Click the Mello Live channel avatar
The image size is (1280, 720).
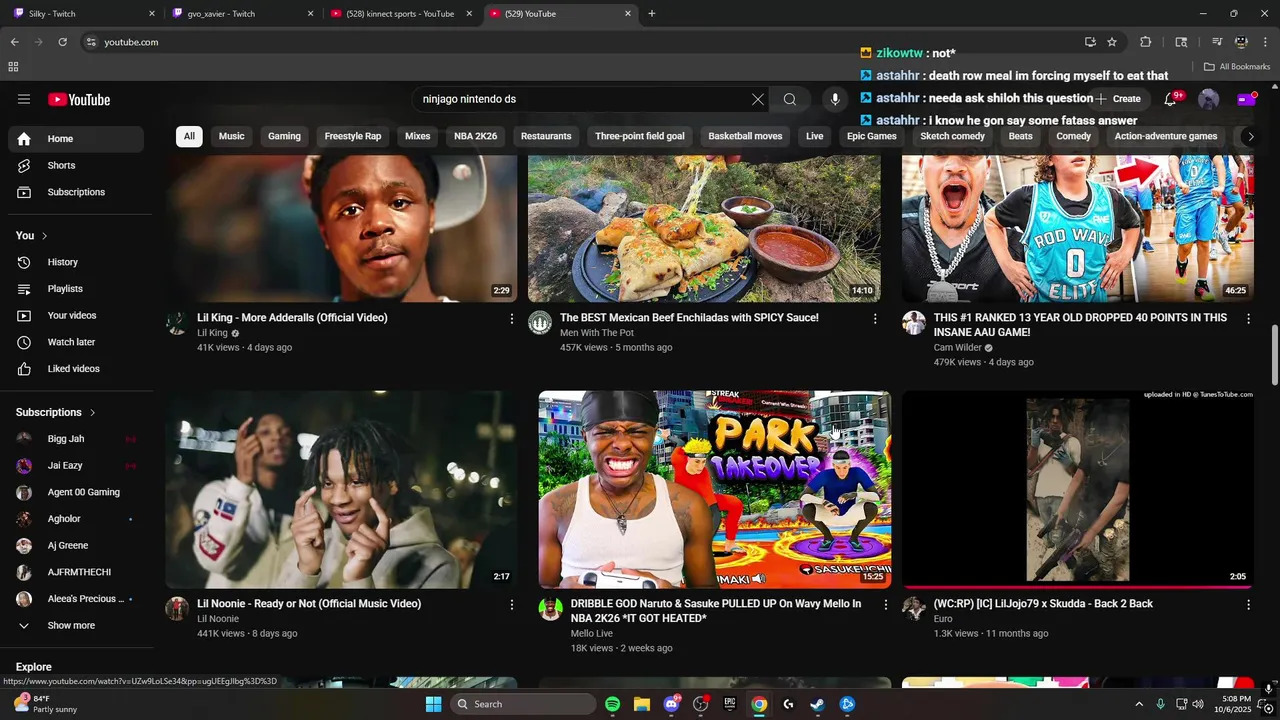551,608
